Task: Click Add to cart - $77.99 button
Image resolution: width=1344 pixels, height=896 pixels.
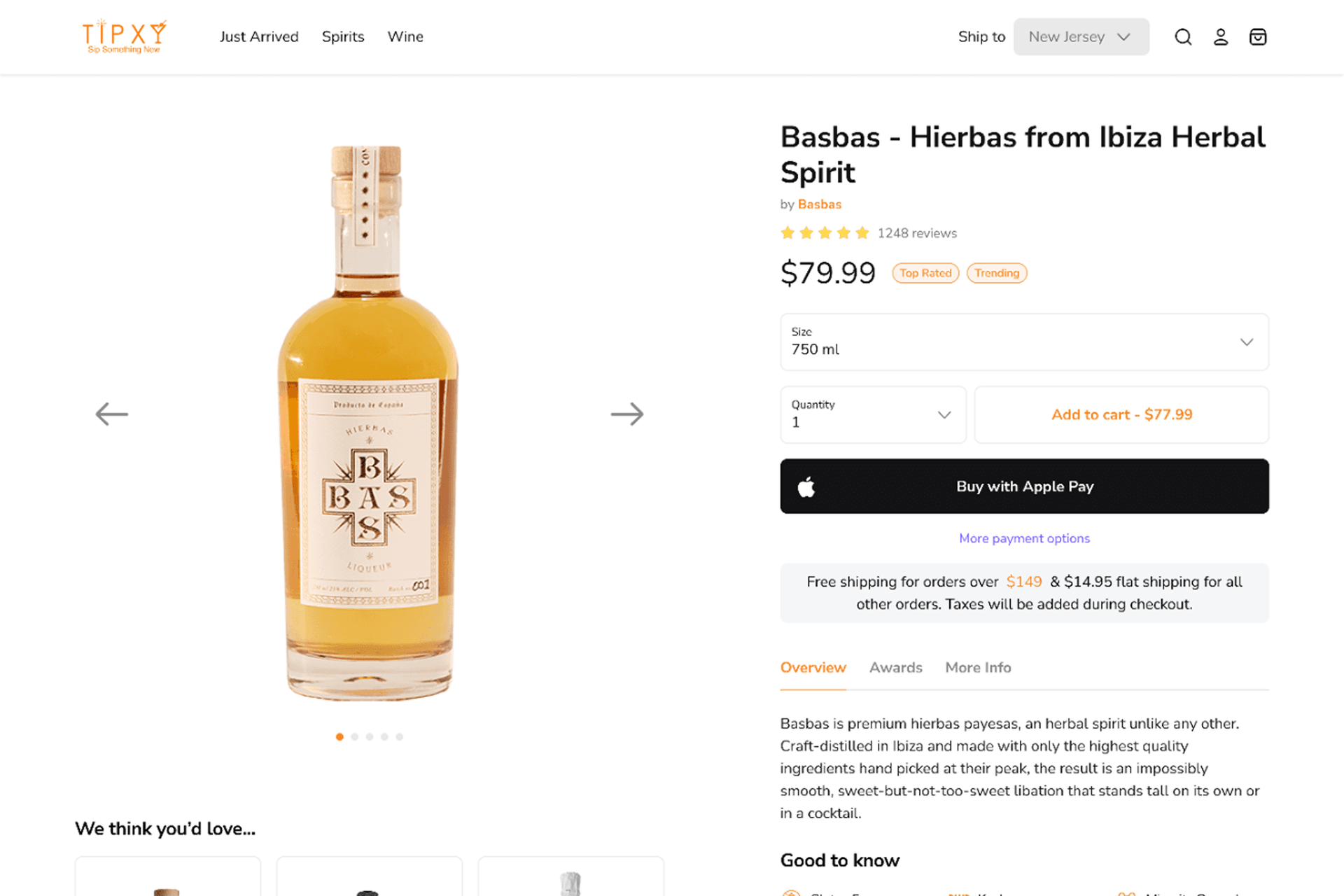Action: point(1121,414)
